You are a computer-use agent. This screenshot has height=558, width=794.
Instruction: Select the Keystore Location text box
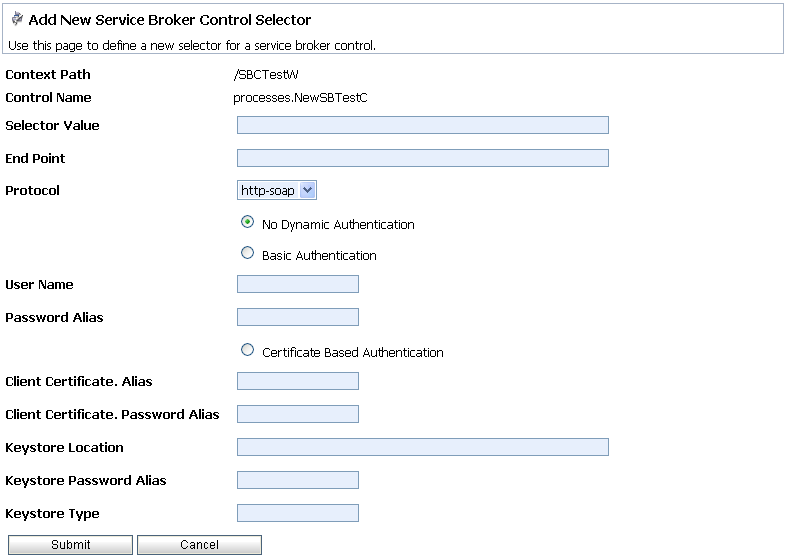(x=423, y=447)
